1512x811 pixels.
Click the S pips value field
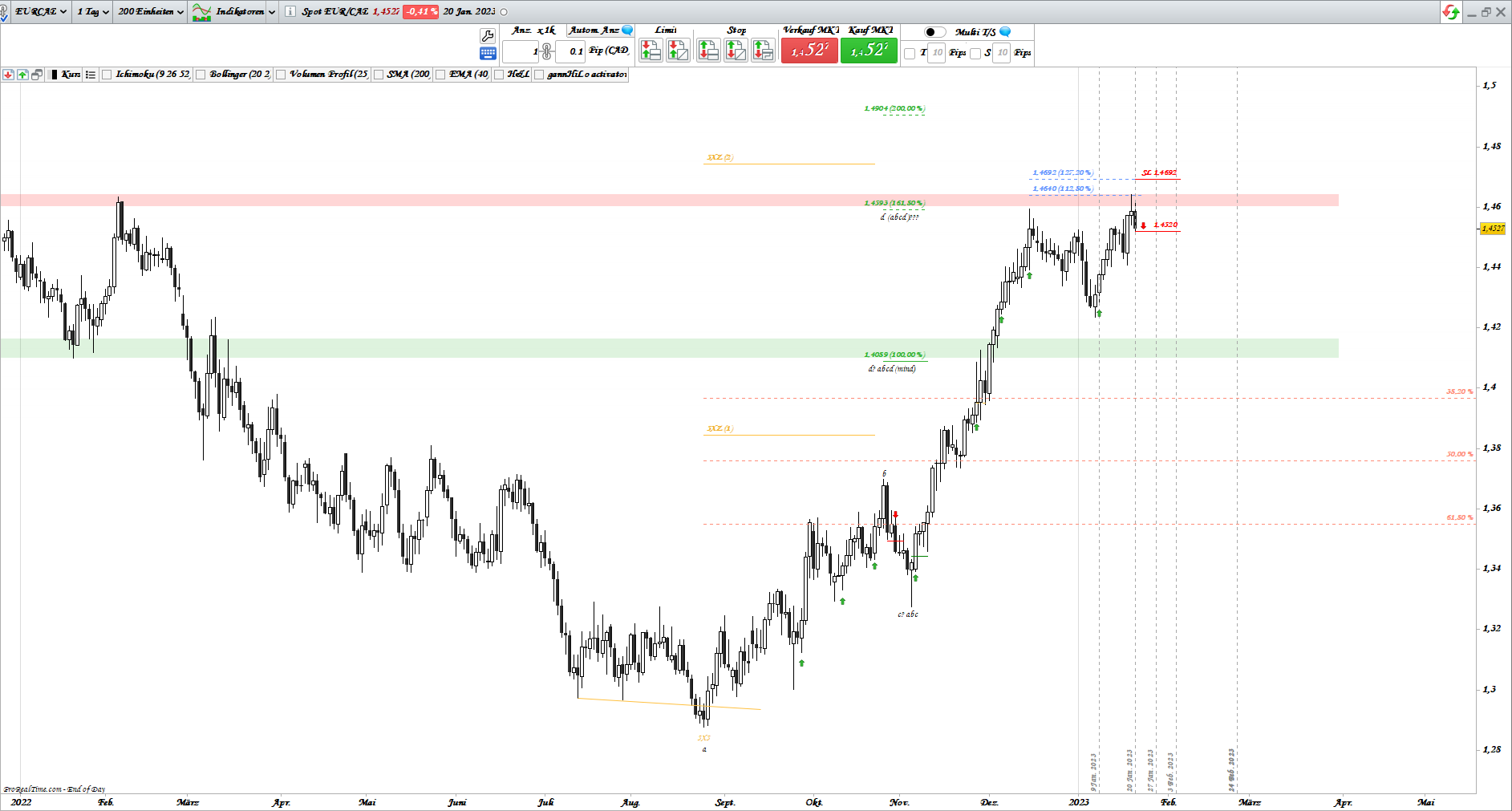click(x=1002, y=53)
